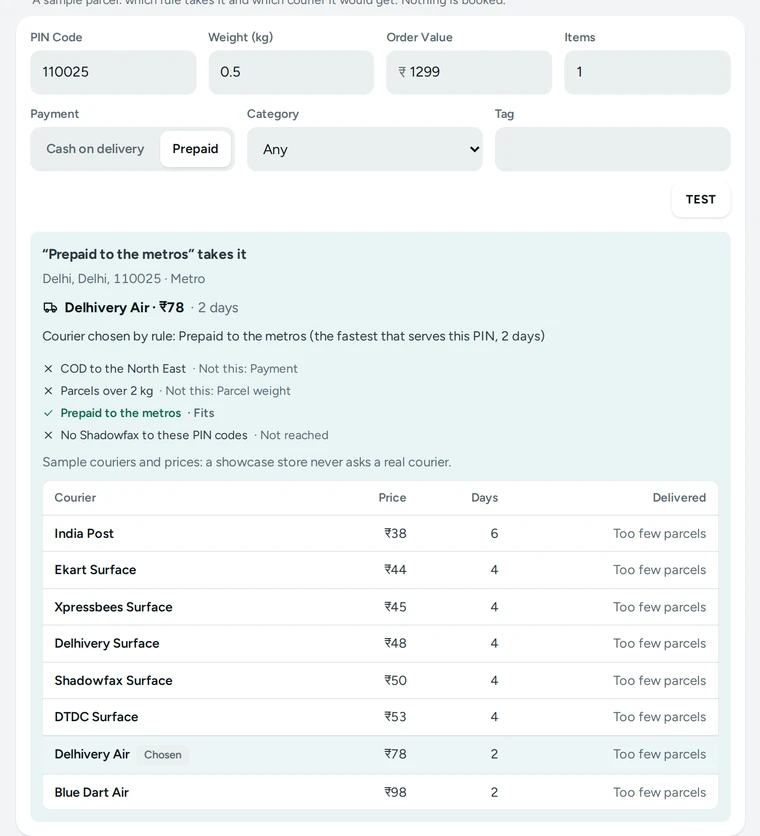
Task: Select the DTDC Surface row
Action: pos(380,717)
